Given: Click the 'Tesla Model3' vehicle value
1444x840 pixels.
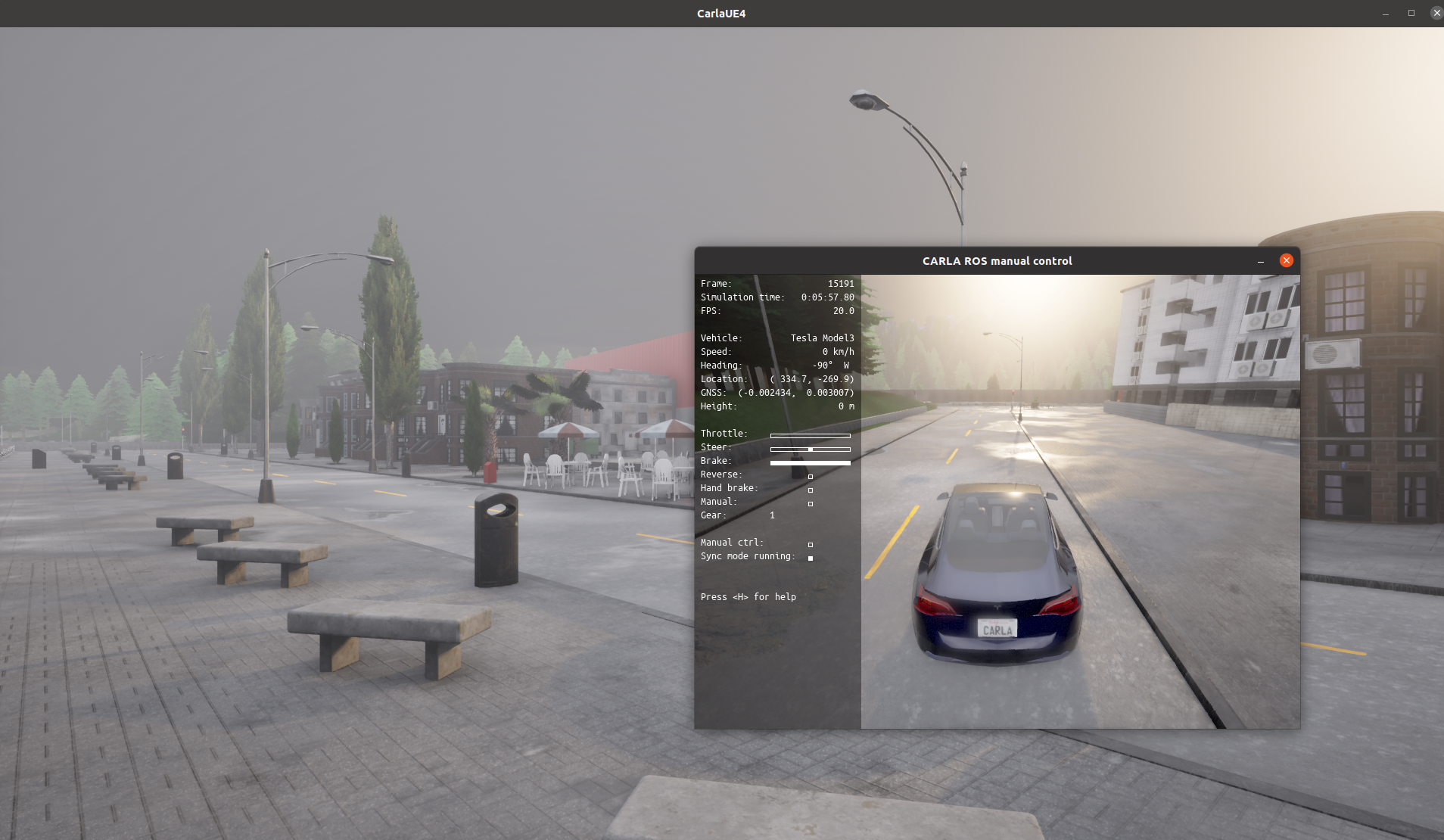Looking at the screenshot, I should click(823, 338).
